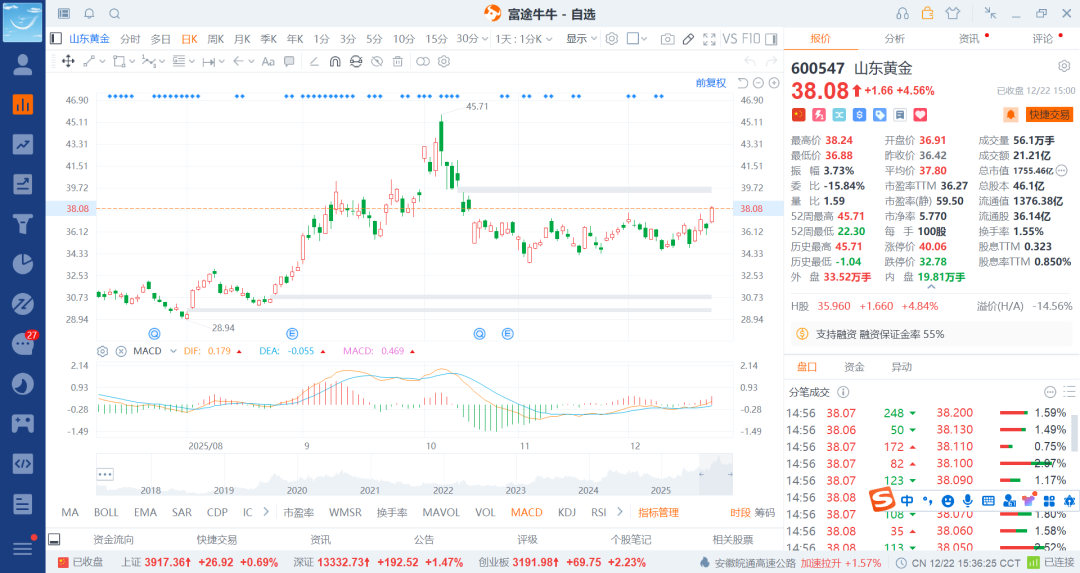The image size is (1080, 573).
Task: Toggle the compact window mode arrows icon
Action: click(x=990, y=13)
